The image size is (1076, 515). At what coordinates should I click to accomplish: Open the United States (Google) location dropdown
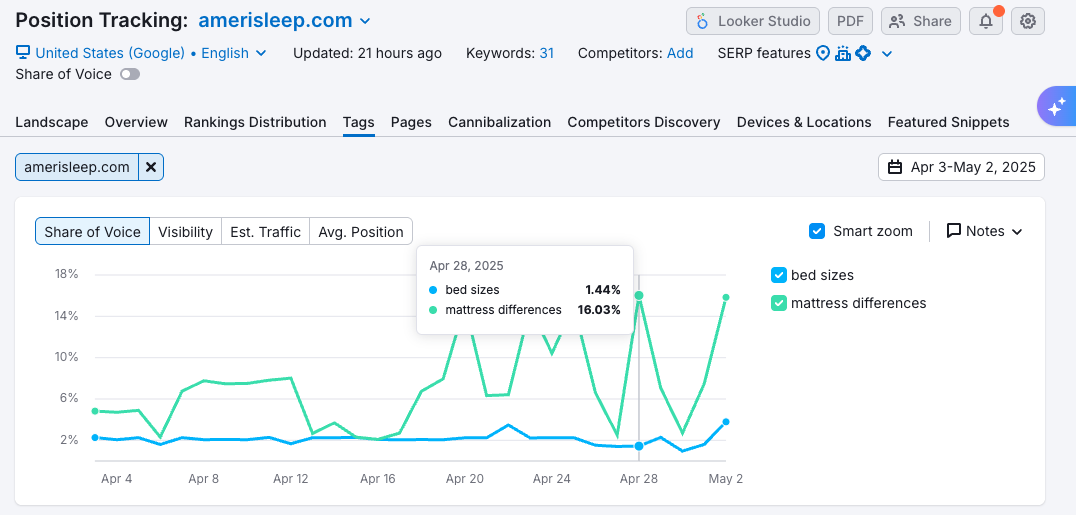coord(142,53)
